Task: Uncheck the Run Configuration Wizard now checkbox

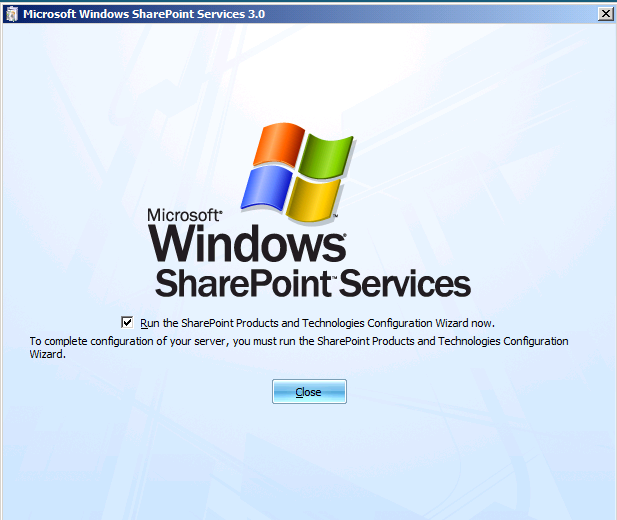Action: (127, 322)
